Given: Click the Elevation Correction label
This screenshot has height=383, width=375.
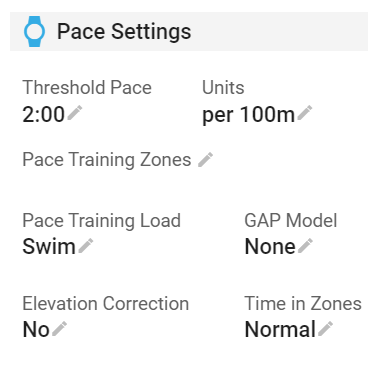Looking at the screenshot, I should [x=106, y=304].
